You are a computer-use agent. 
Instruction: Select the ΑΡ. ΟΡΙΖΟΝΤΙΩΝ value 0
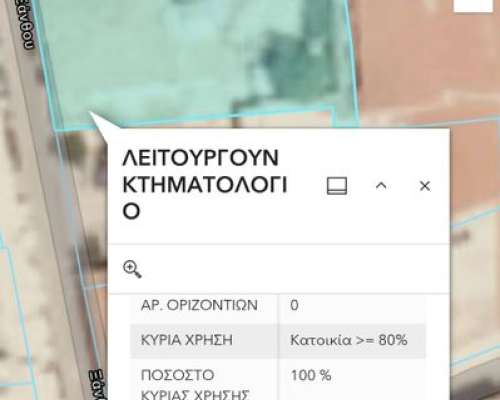click(294, 305)
